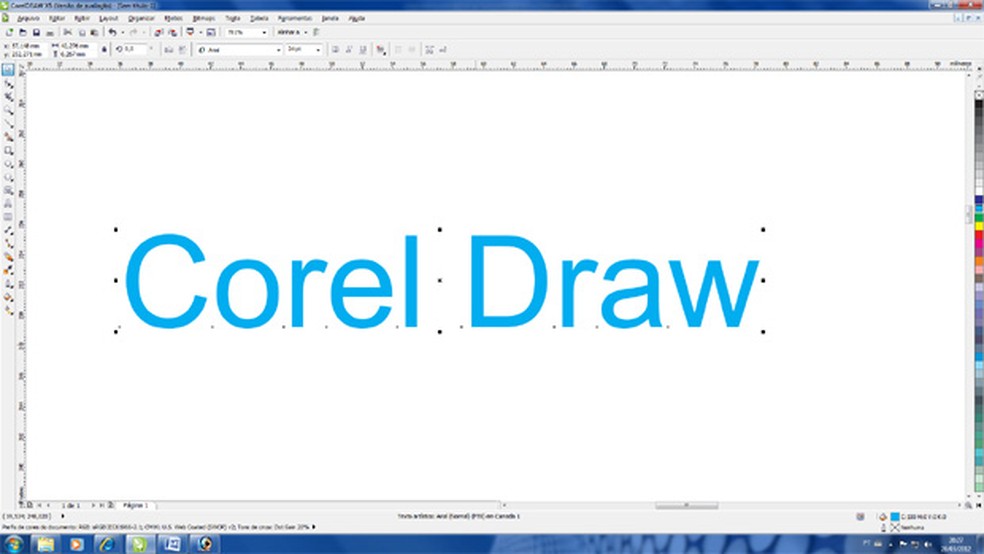Click the Paste icon in standard toolbar
The image size is (984, 554).
click(94, 32)
